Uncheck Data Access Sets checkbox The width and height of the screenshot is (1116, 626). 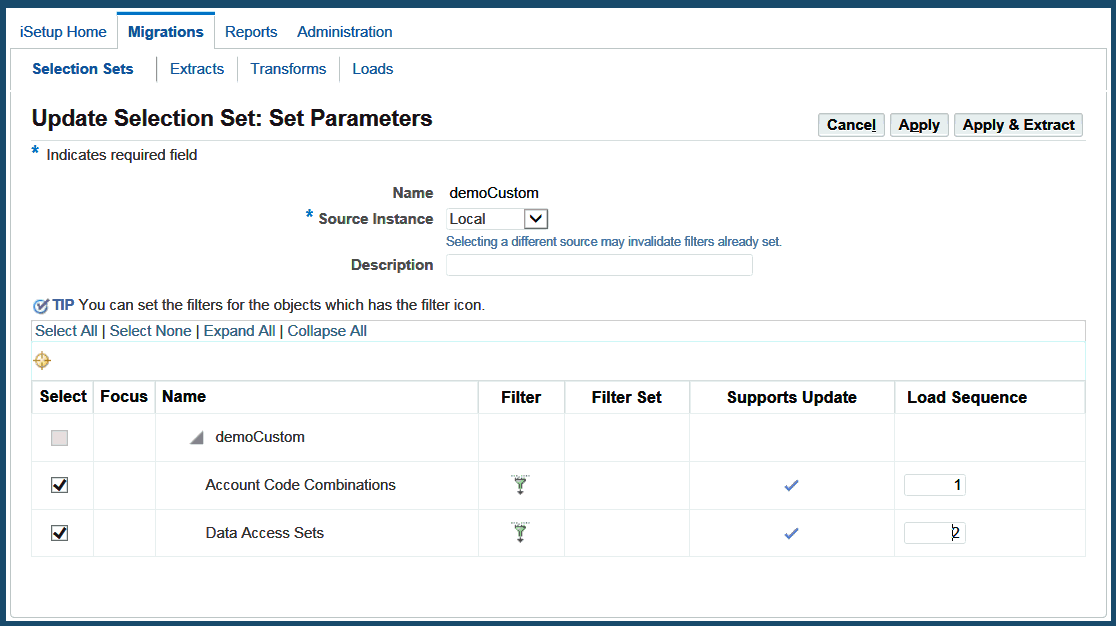pyautogui.click(x=60, y=533)
